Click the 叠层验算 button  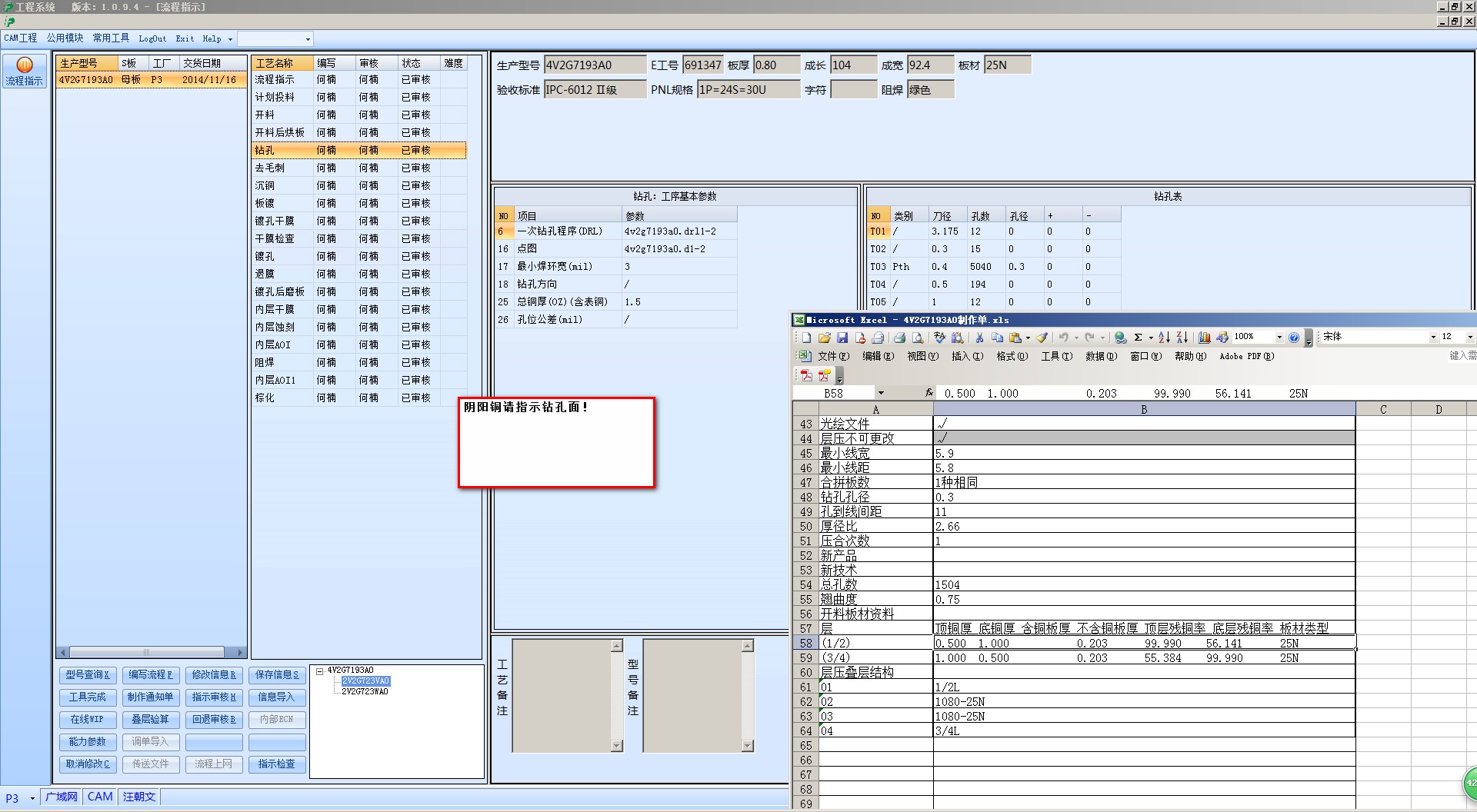click(151, 720)
